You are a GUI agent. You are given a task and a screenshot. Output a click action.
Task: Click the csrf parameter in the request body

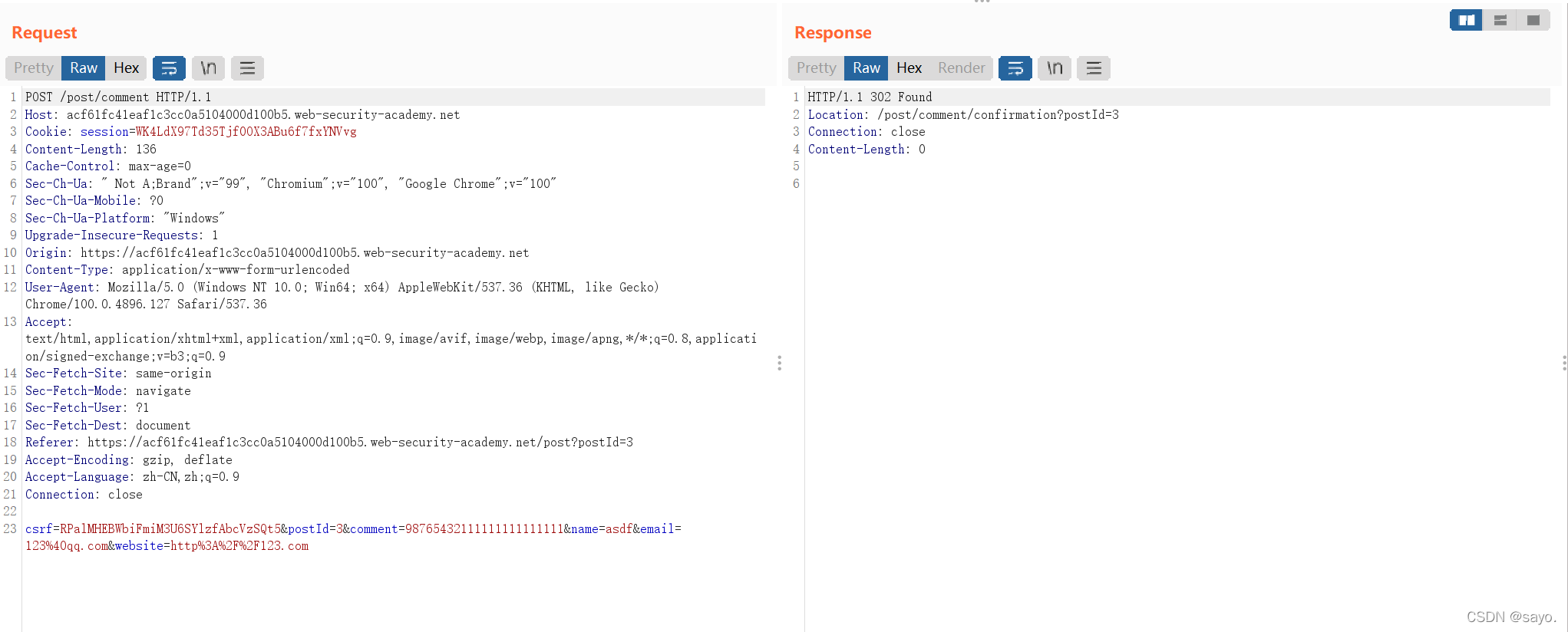153,529
